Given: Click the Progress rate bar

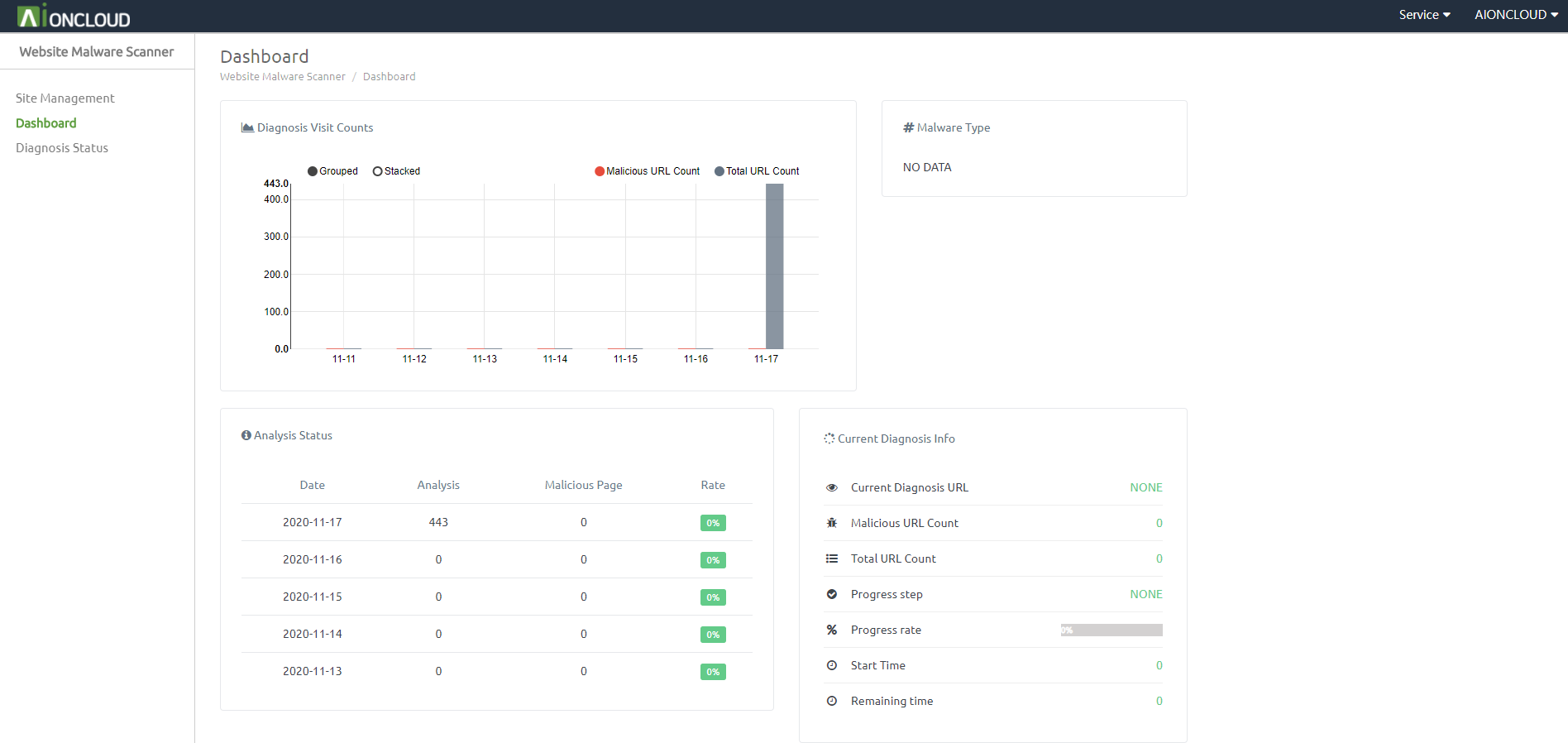Looking at the screenshot, I should (x=1111, y=630).
